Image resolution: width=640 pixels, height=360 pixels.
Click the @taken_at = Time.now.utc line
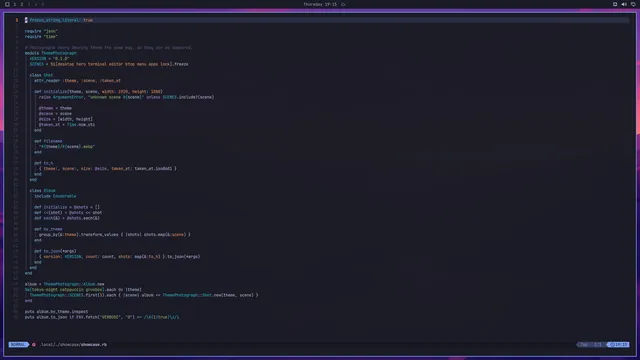click(x=67, y=124)
